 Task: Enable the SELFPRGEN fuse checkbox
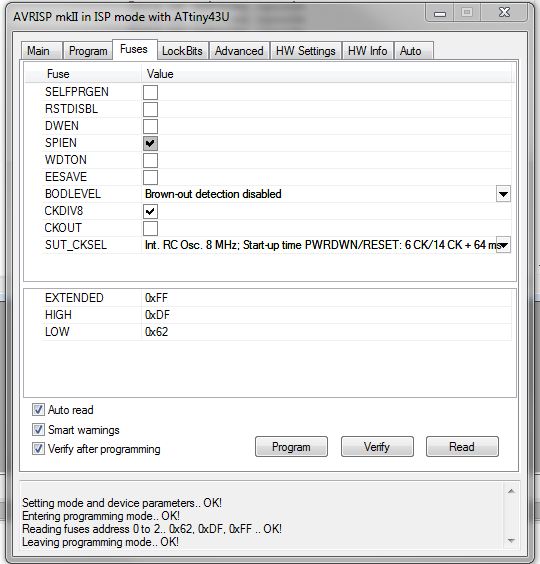coord(150,92)
